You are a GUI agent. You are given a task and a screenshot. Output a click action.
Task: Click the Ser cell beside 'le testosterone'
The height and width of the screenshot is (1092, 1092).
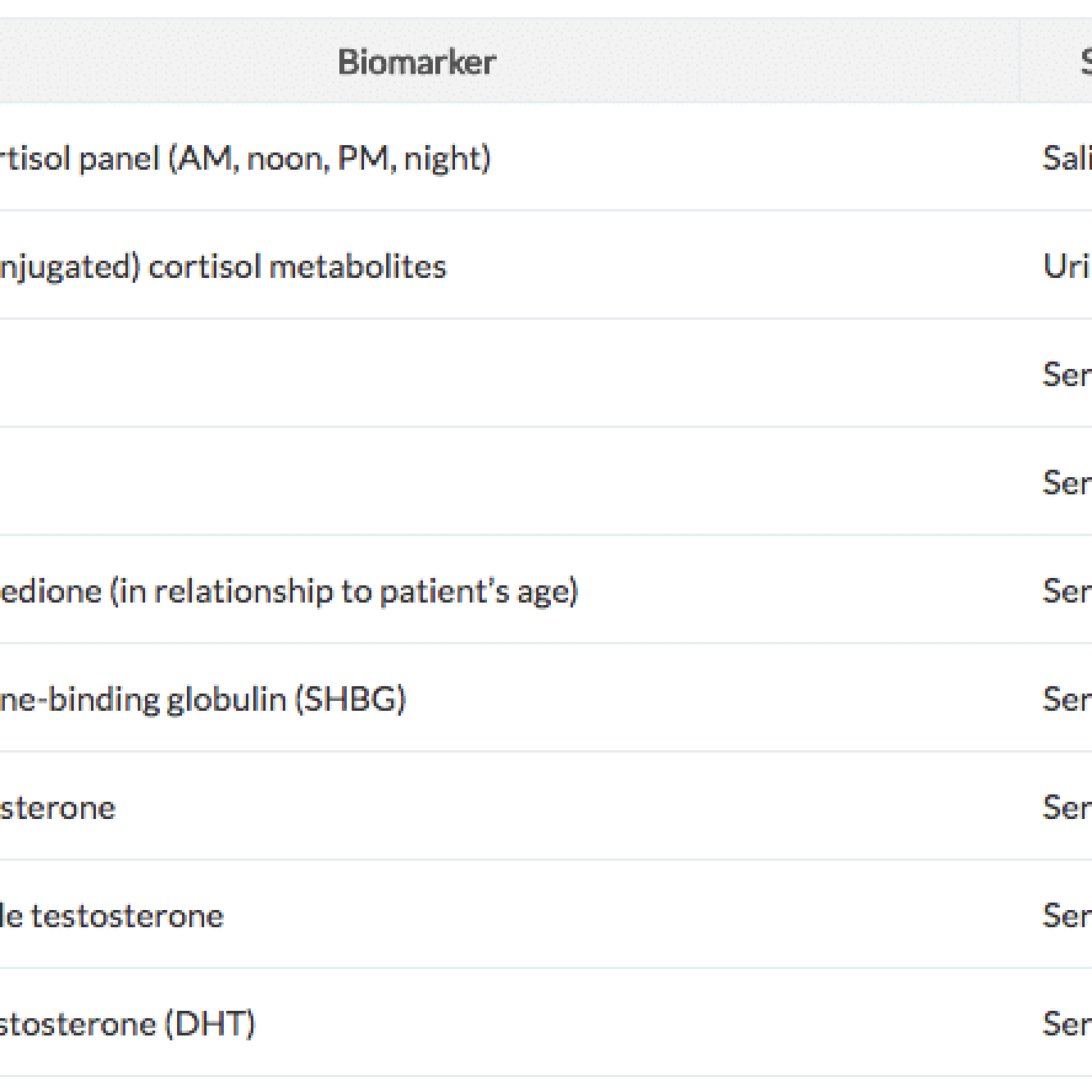[1067, 916]
